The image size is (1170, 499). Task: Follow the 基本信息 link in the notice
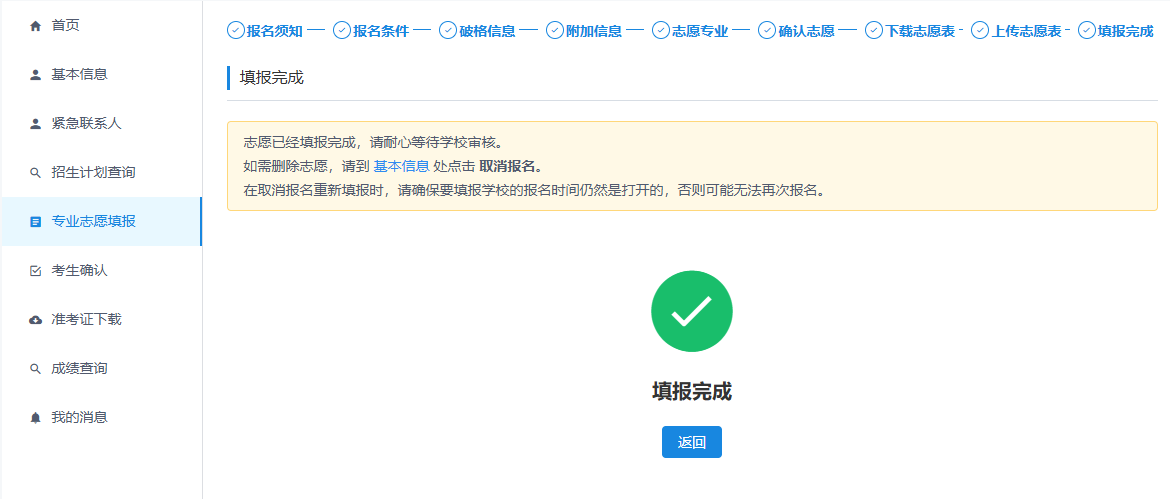click(401, 166)
